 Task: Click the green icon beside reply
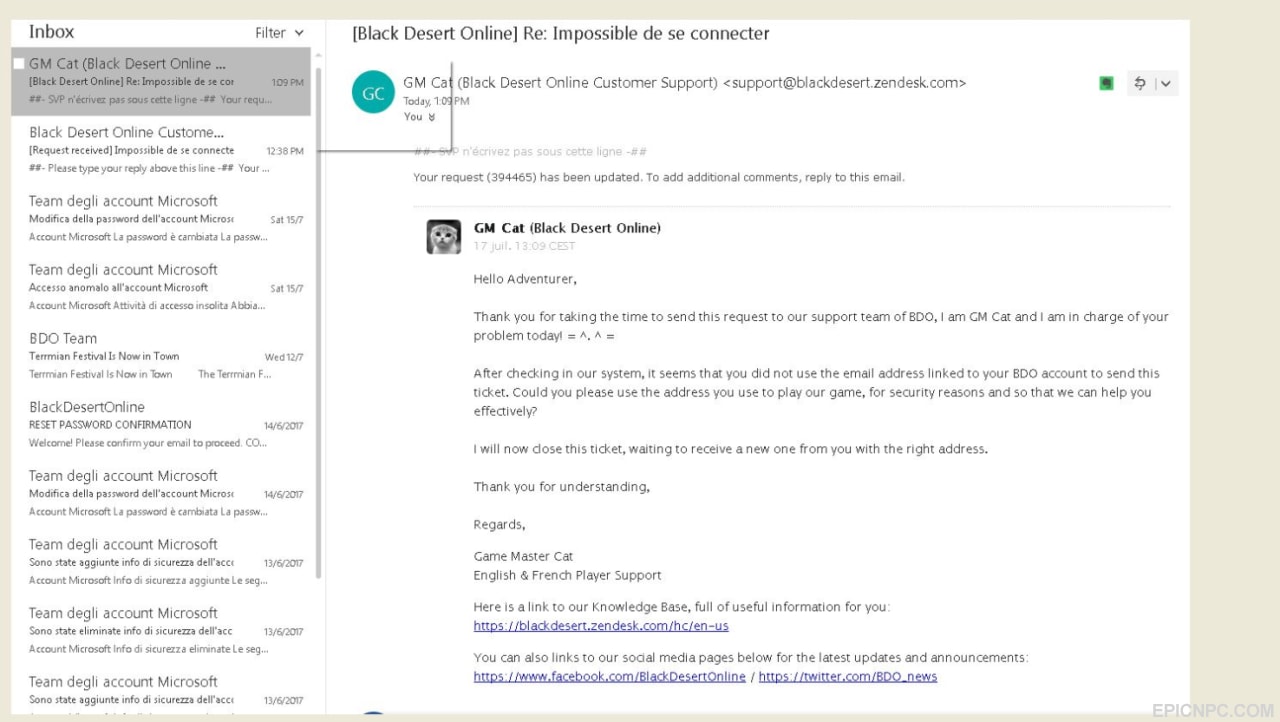[1106, 83]
